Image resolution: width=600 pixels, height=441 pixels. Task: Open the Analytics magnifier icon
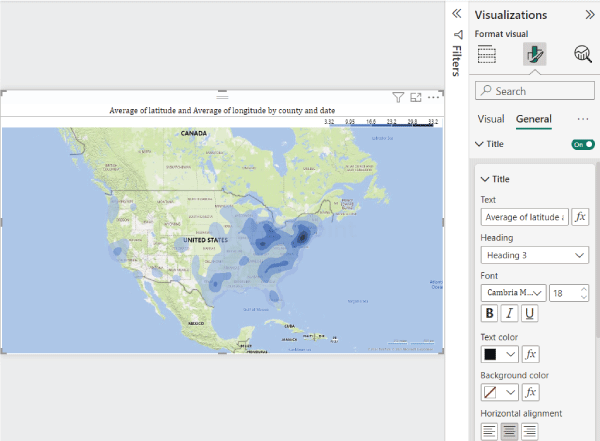pyautogui.click(x=583, y=54)
